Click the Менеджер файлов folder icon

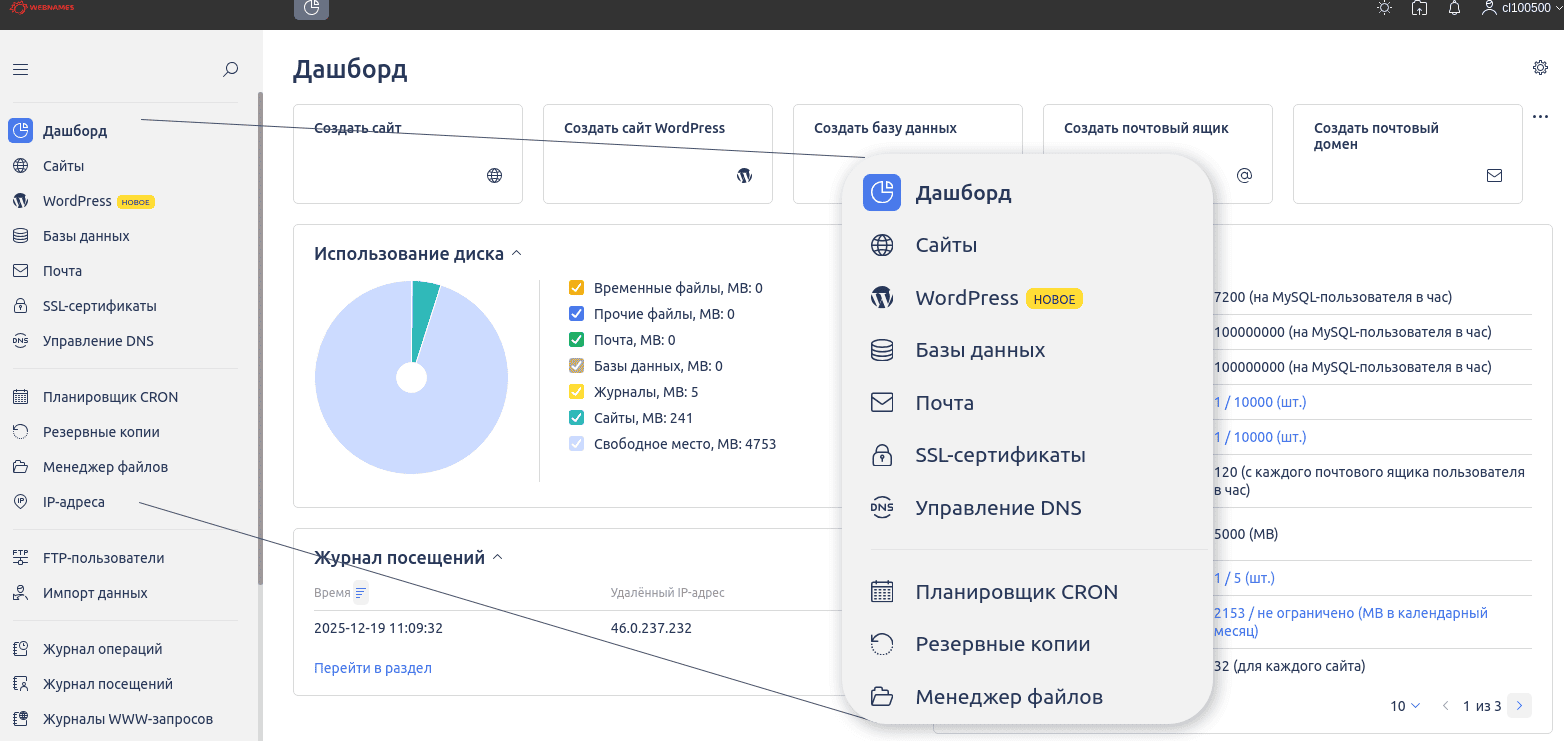point(22,466)
